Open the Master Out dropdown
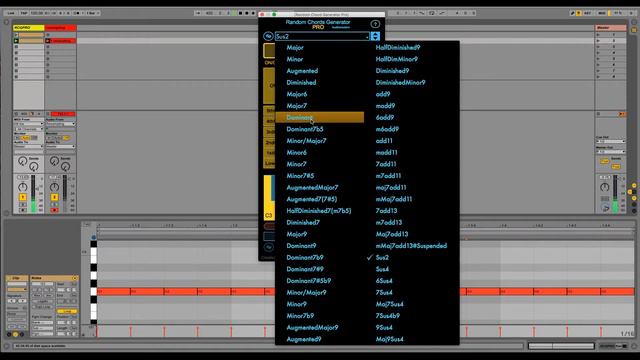Screen dimensions: 640x360 point(611,152)
